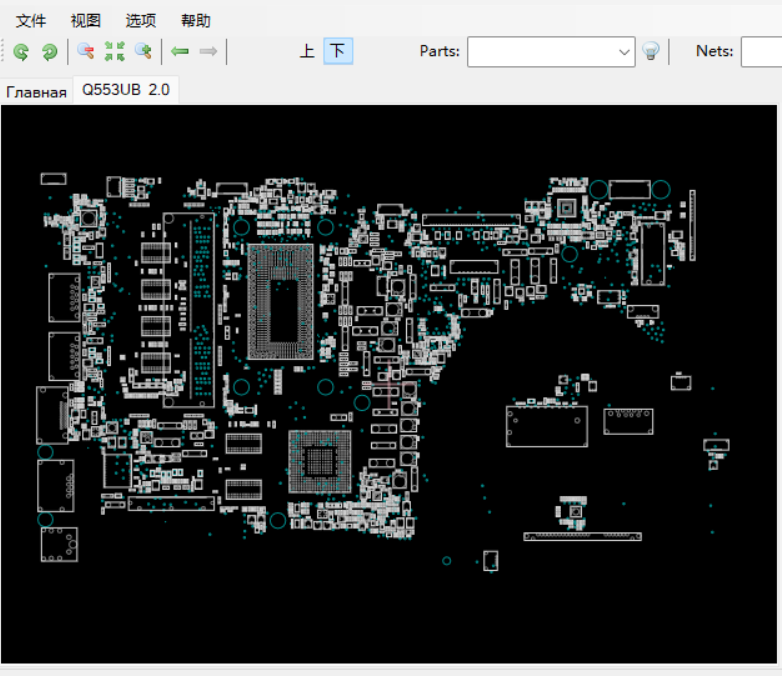Switch to the Главная tab
Image resolution: width=782 pixels, height=676 pixels.
[36, 92]
